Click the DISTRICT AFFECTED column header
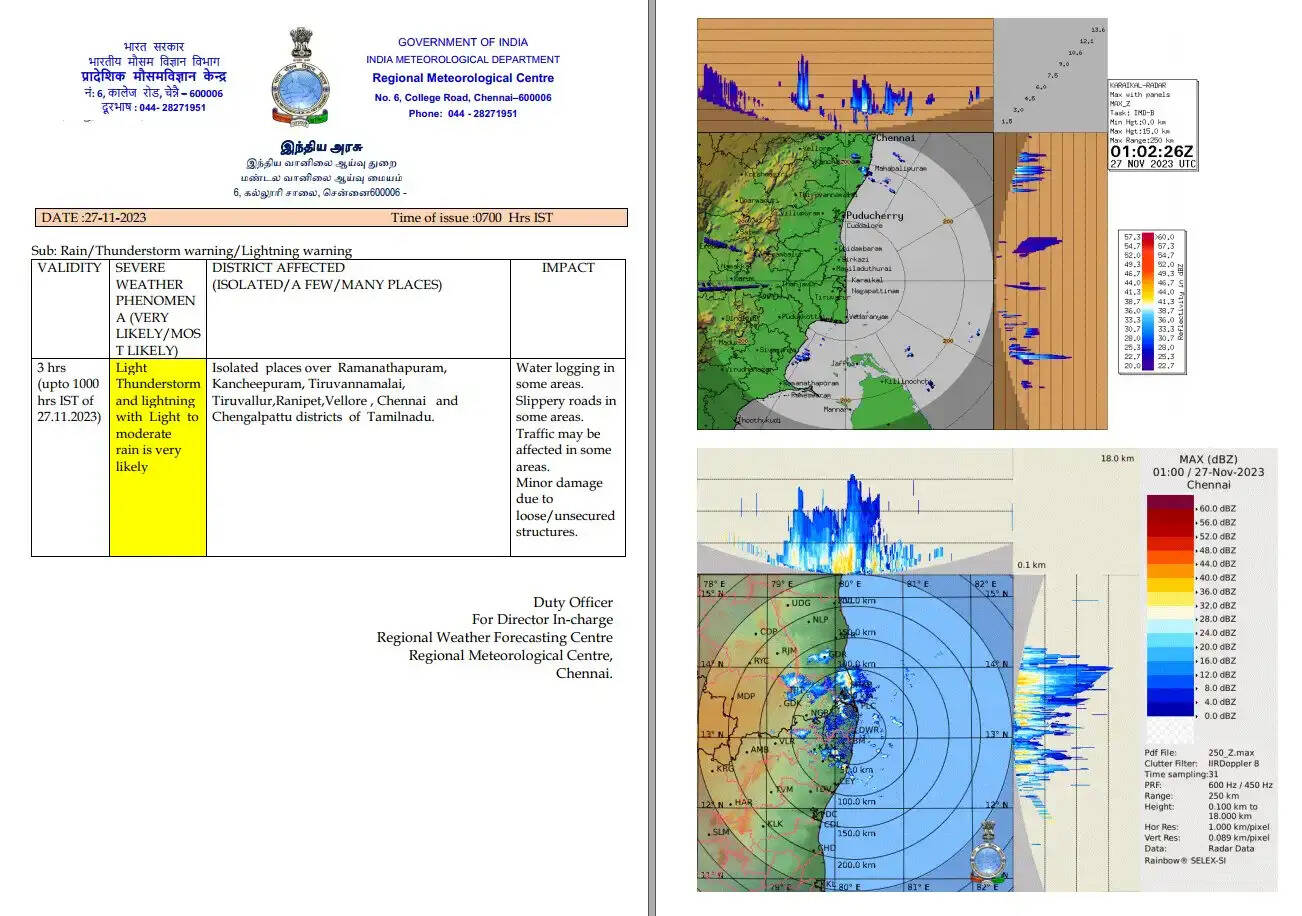 pyautogui.click(x=278, y=268)
